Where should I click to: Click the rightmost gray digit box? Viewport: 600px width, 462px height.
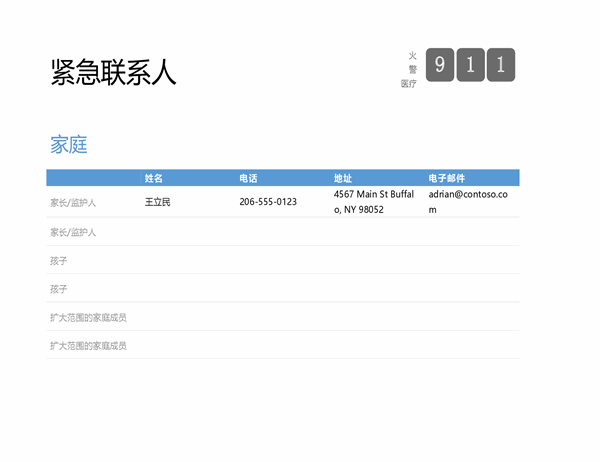coord(500,66)
